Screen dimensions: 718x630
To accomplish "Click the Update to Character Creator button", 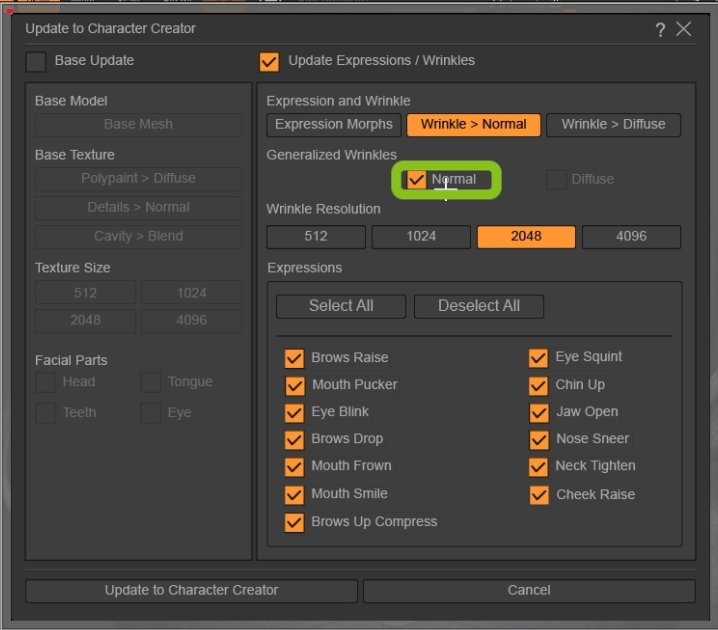I will [x=191, y=591].
